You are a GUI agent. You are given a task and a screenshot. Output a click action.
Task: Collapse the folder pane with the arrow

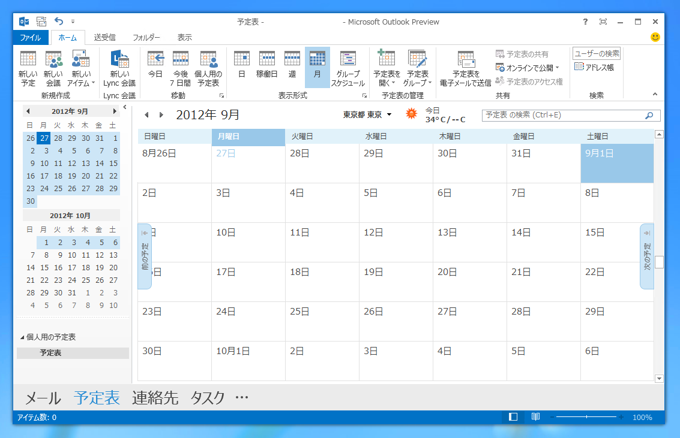point(125,107)
